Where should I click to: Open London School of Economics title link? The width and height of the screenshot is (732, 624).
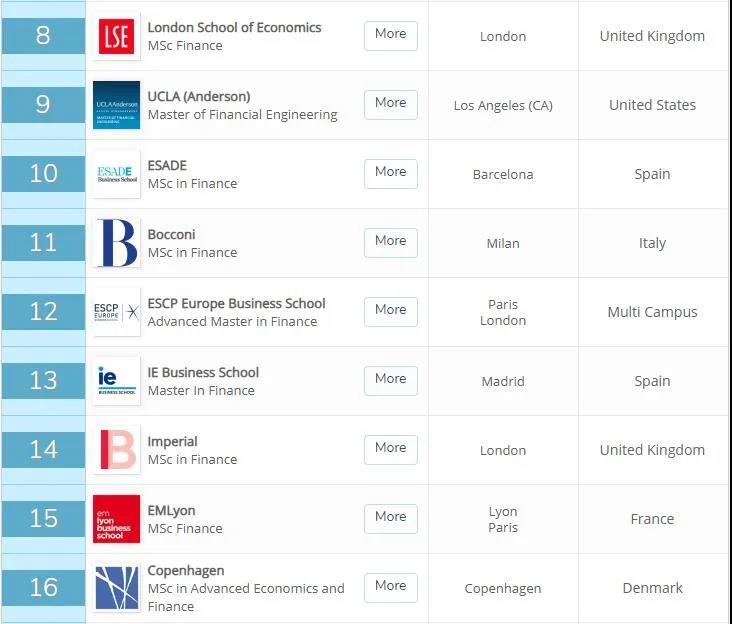(x=234, y=28)
